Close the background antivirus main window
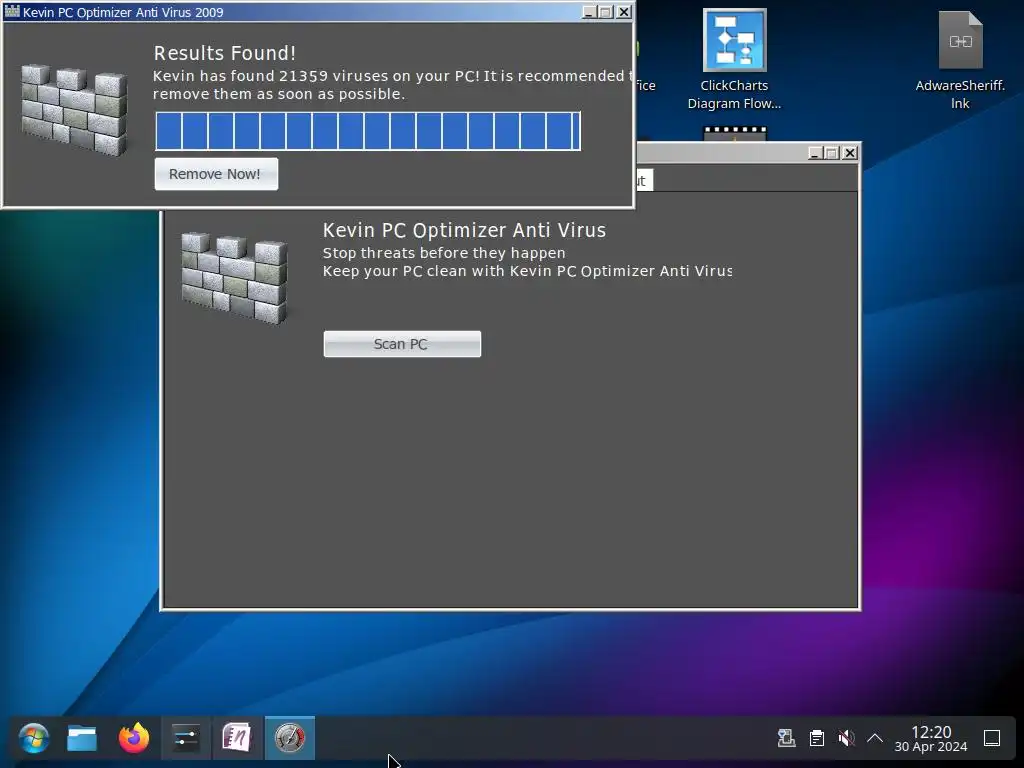This screenshot has width=1024, height=768. (850, 153)
